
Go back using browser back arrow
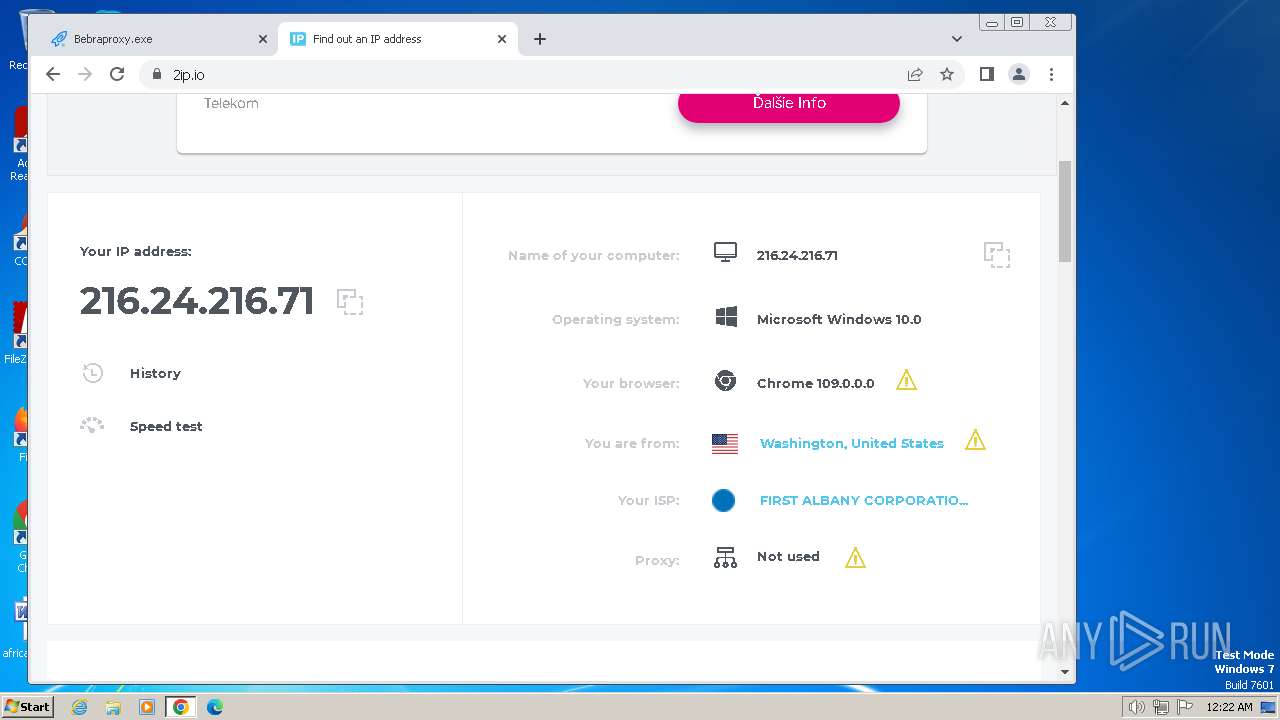53,74
